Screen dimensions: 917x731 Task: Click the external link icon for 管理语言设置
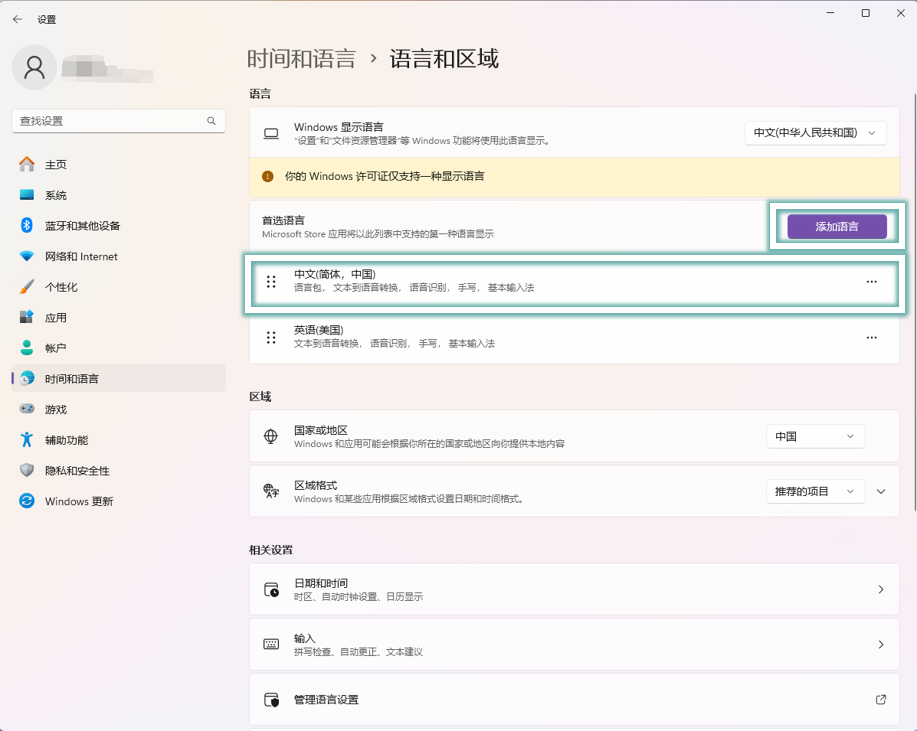pyautogui.click(x=881, y=699)
